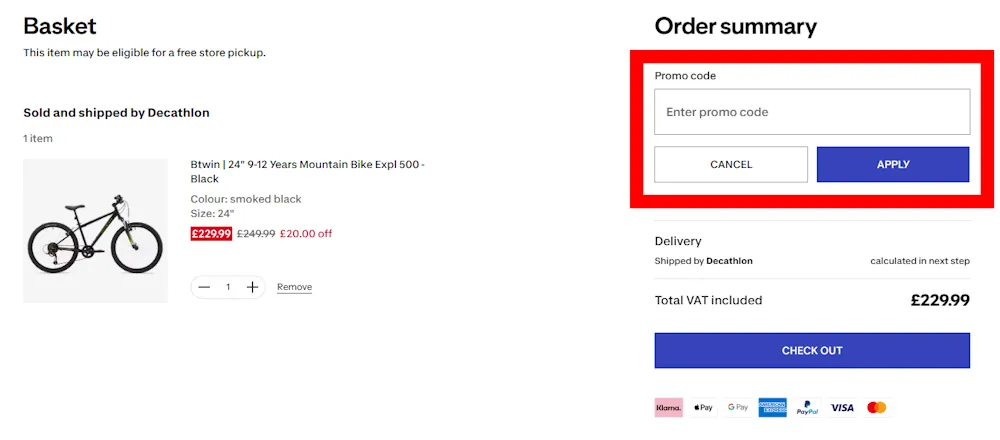The height and width of the screenshot is (440, 1000).
Task: Open the mountain bike product image
Action: 95,231
